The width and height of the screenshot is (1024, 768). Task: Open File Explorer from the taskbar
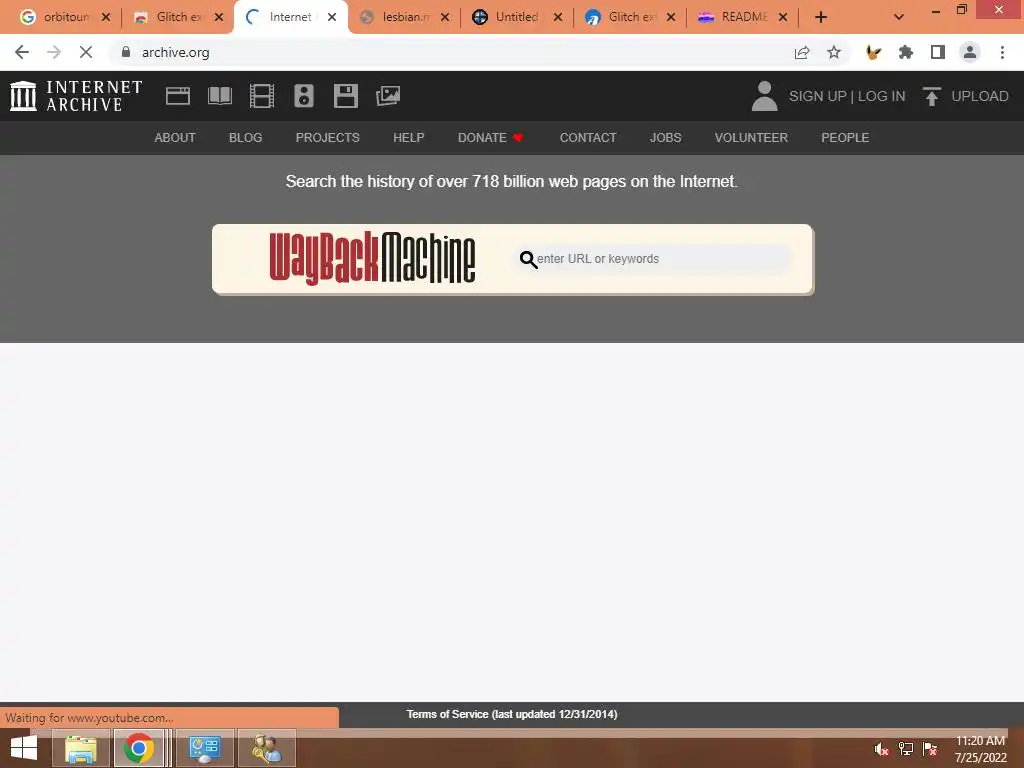pos(80,748)
